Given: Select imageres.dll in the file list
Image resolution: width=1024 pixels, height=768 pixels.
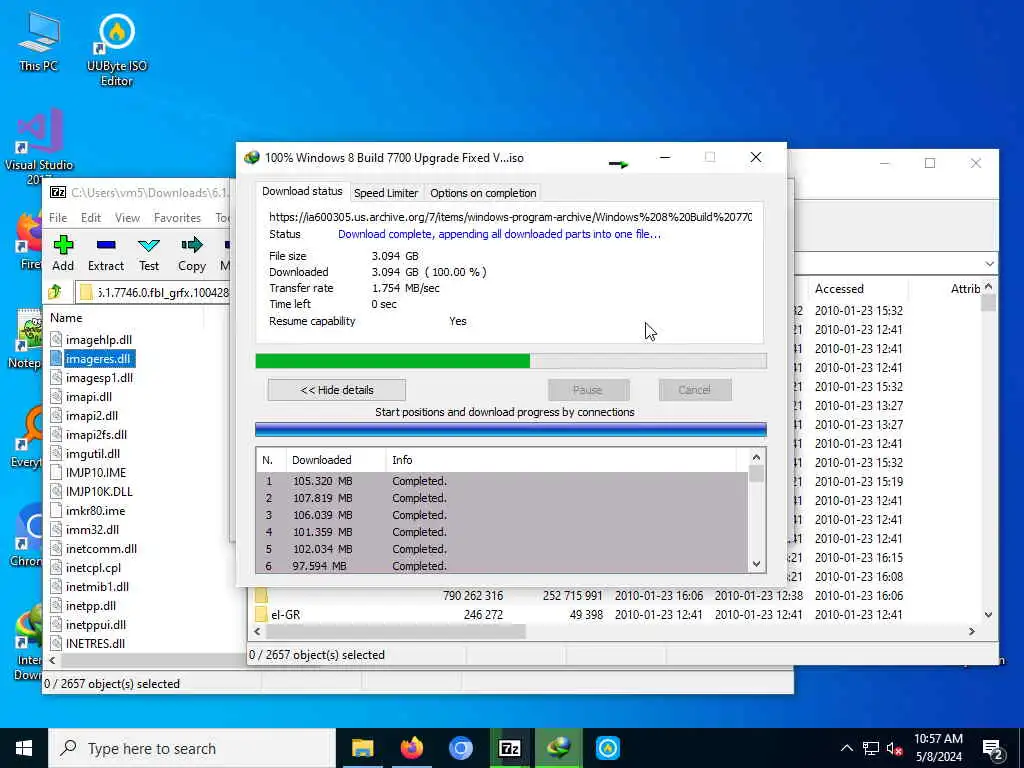Looking at the screenshot, I should (98, 359).
